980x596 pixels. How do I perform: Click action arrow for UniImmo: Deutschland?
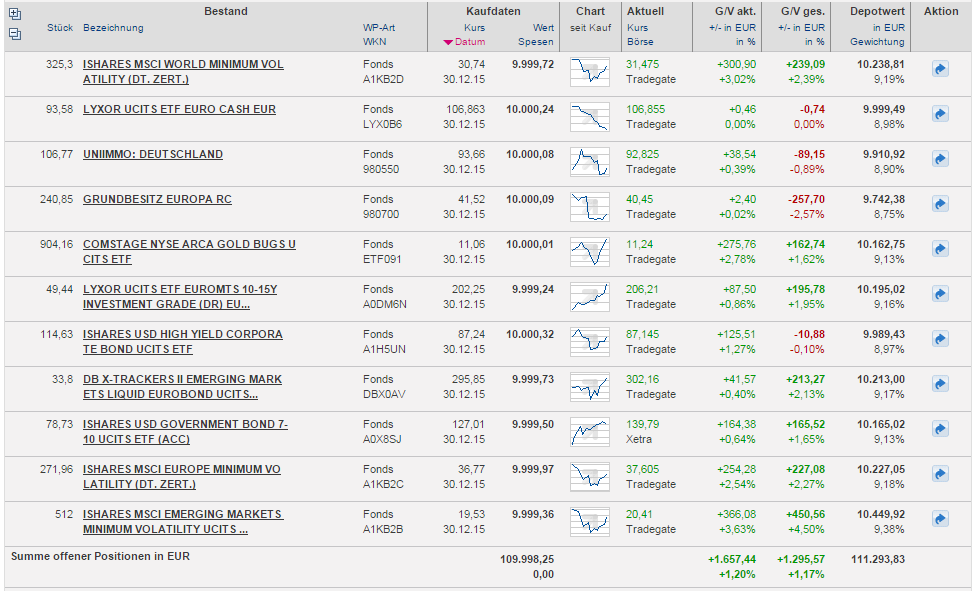tap(940, 160)
